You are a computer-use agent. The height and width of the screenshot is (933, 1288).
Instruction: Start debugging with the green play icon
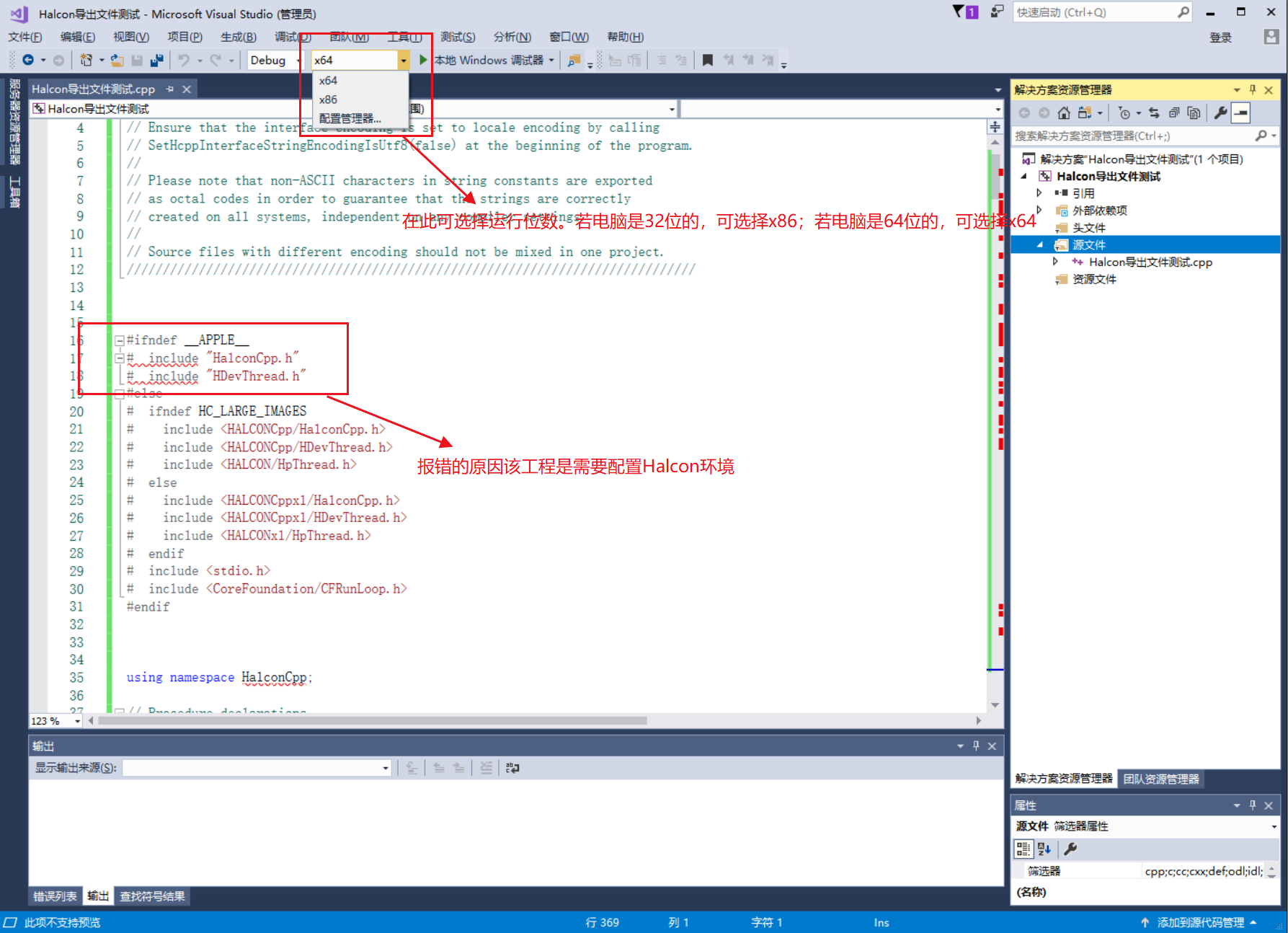pyautogui.click(x=423, y=60)
